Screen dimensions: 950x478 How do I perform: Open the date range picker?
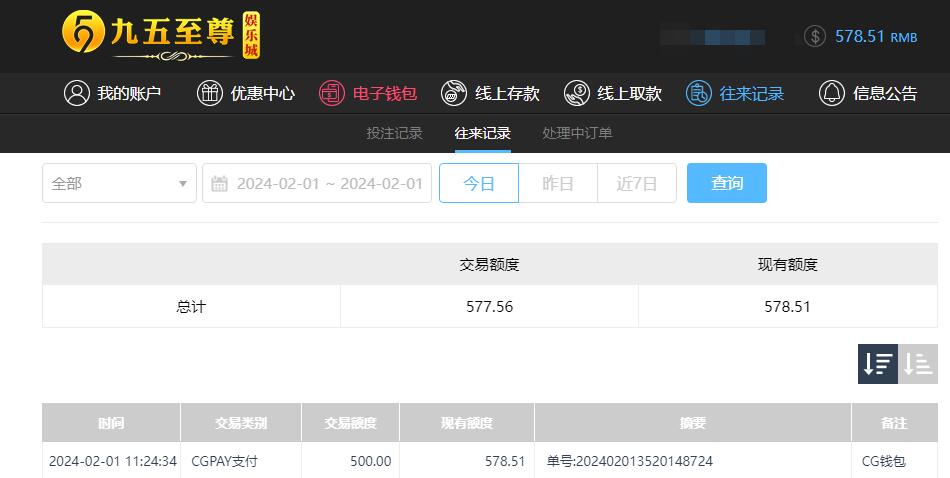pyautogui.click(x=317, y=183)
